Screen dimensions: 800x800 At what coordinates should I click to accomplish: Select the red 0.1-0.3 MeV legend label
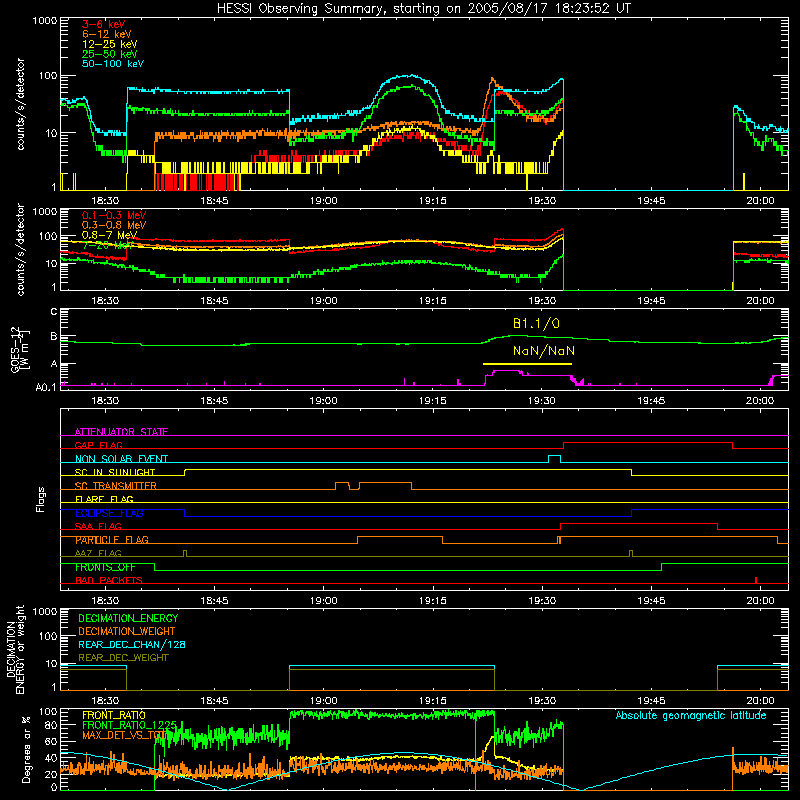pos(113,215)
